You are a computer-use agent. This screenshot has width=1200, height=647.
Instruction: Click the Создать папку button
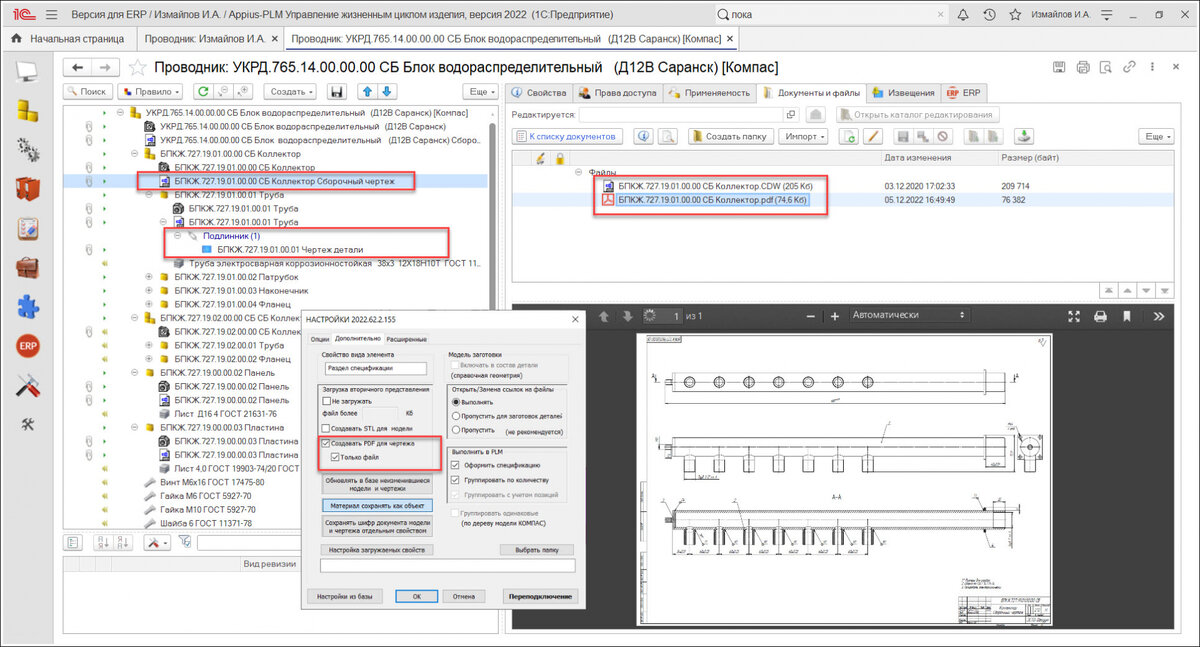(730, 136)
